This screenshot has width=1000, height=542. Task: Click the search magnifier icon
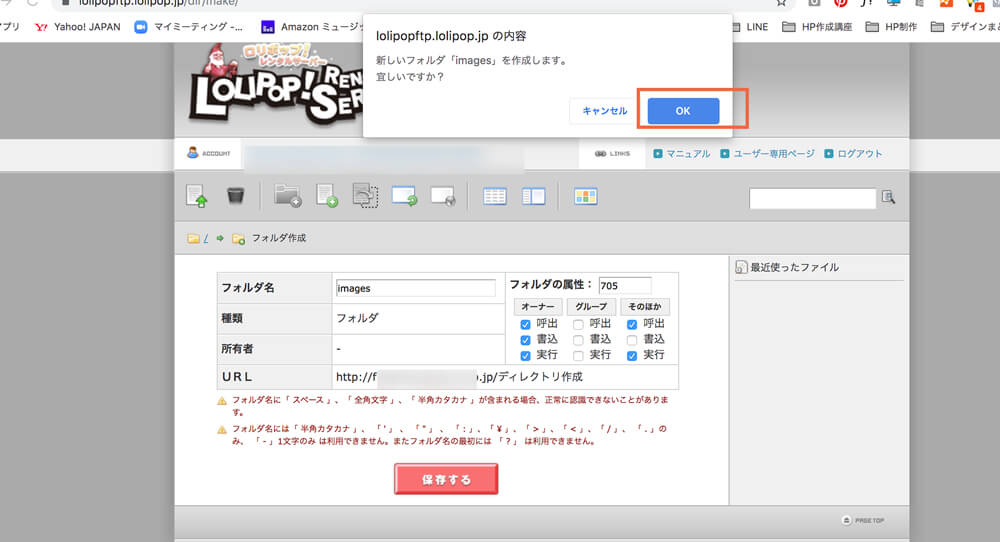[x=888, y=197]
